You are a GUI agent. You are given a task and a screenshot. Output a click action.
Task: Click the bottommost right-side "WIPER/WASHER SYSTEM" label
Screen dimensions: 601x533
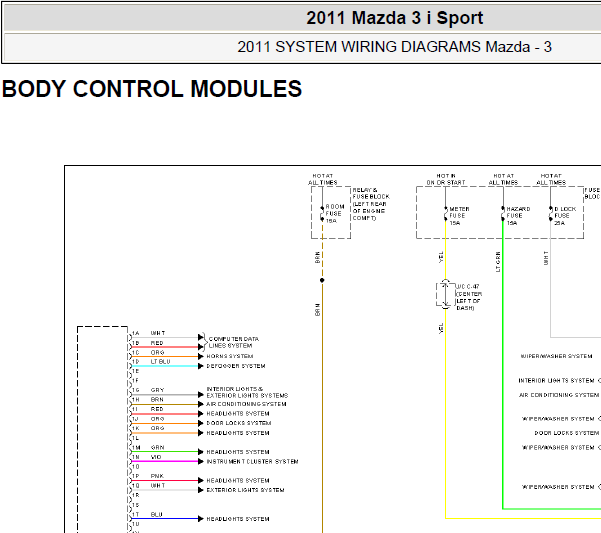558,487
